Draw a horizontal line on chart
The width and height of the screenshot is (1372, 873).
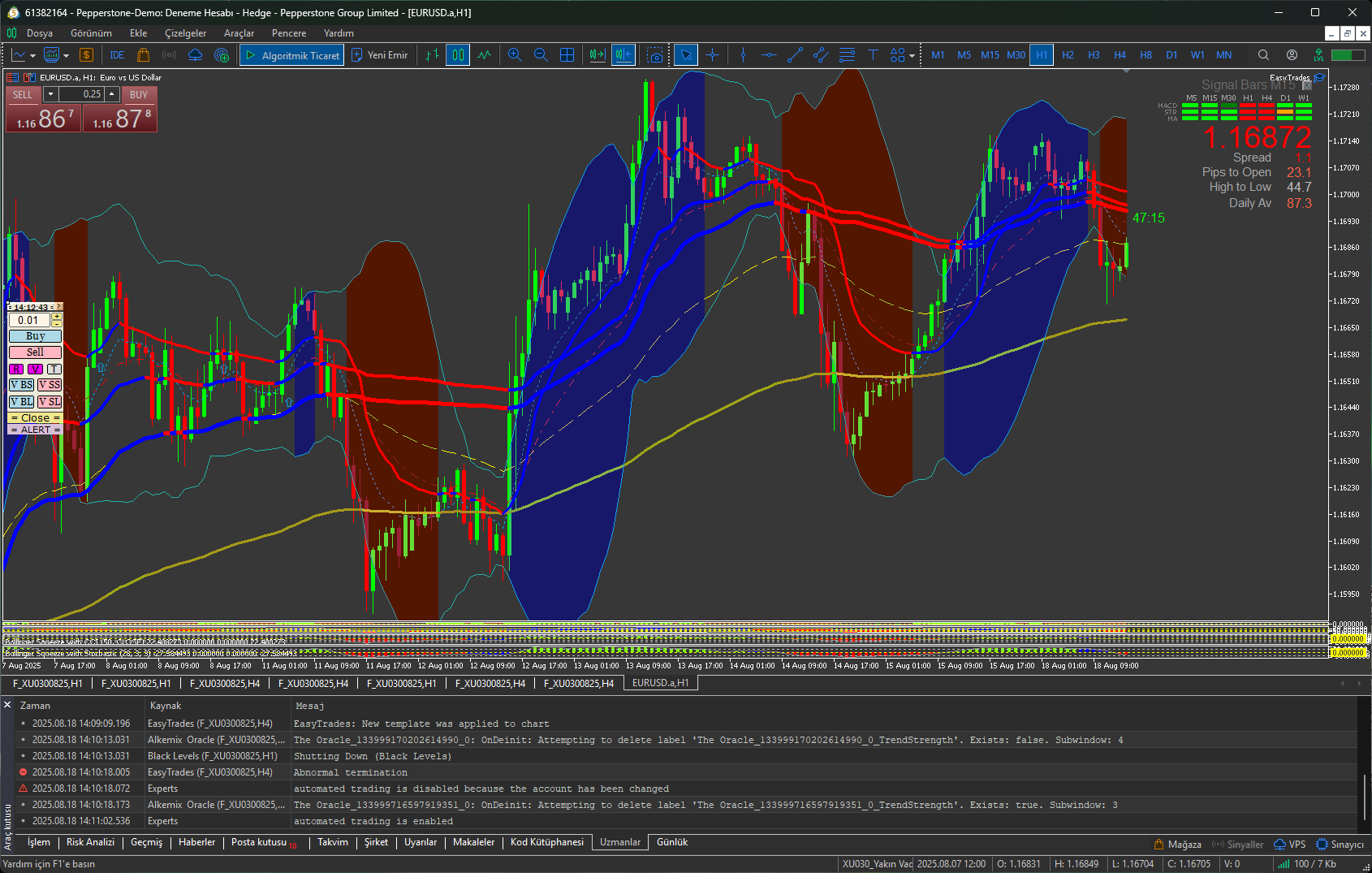point(769,55)
